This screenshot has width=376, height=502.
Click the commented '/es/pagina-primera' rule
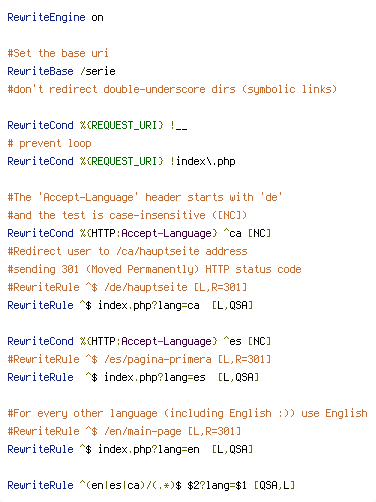[139, 359]
